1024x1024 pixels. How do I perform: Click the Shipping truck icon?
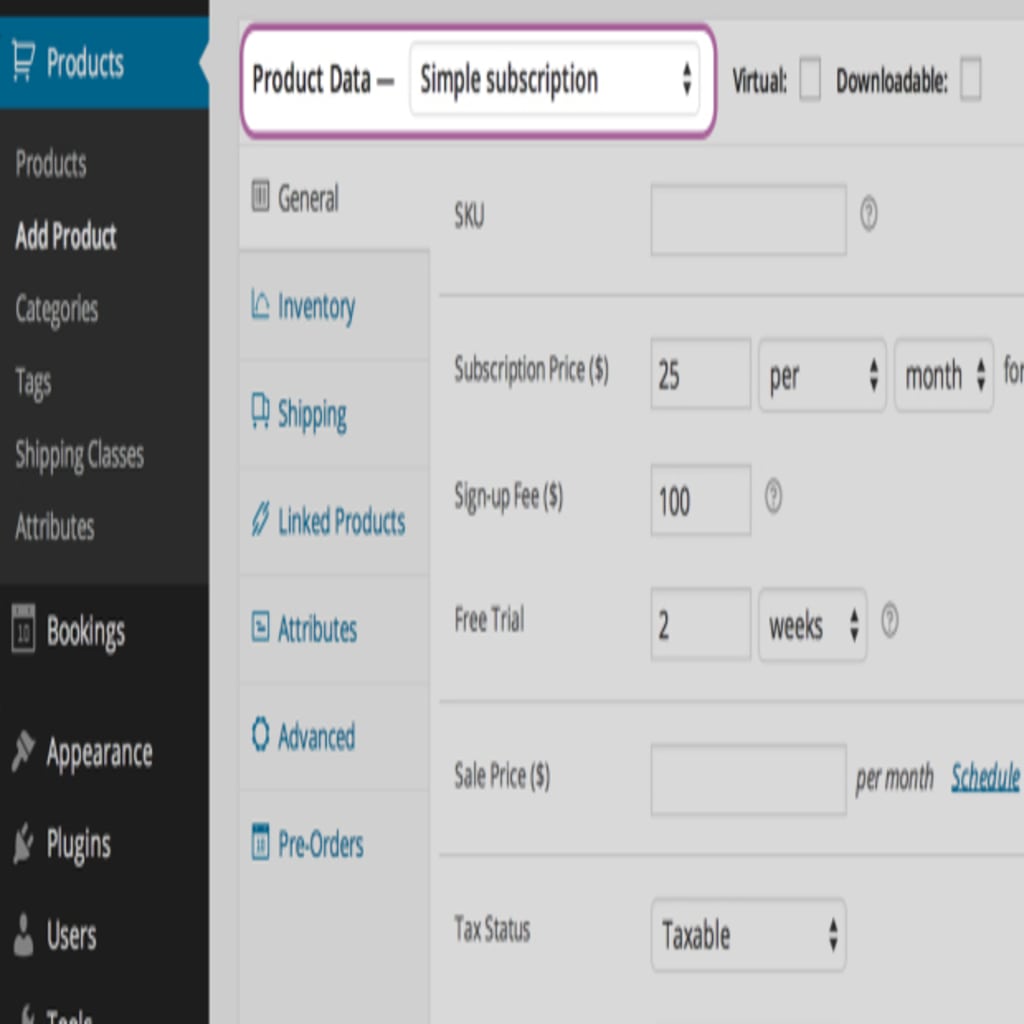(x=260, y=411)
